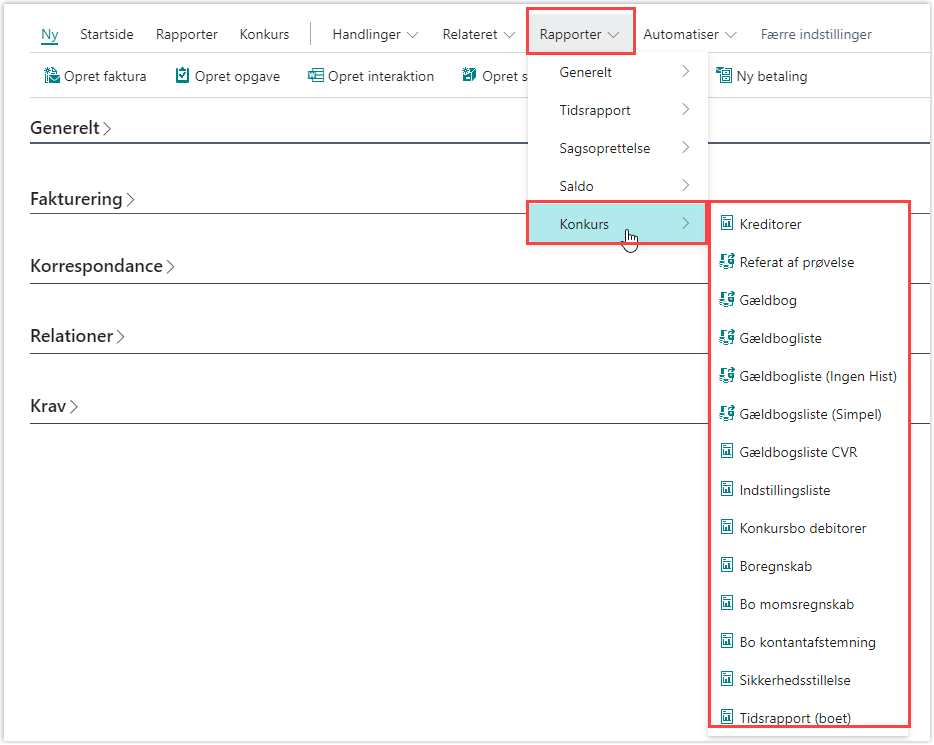
Task: Choose Gældbogsliste CVR report
Action: pyautogui.click(x=798, y=452)
